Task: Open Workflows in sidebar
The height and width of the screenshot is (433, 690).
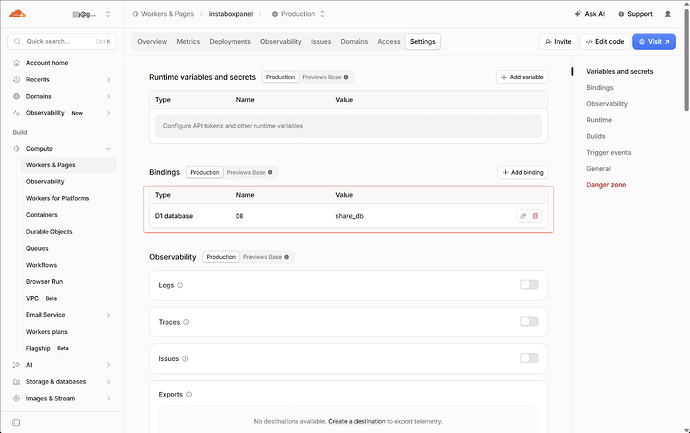Action: click(41, 265)
